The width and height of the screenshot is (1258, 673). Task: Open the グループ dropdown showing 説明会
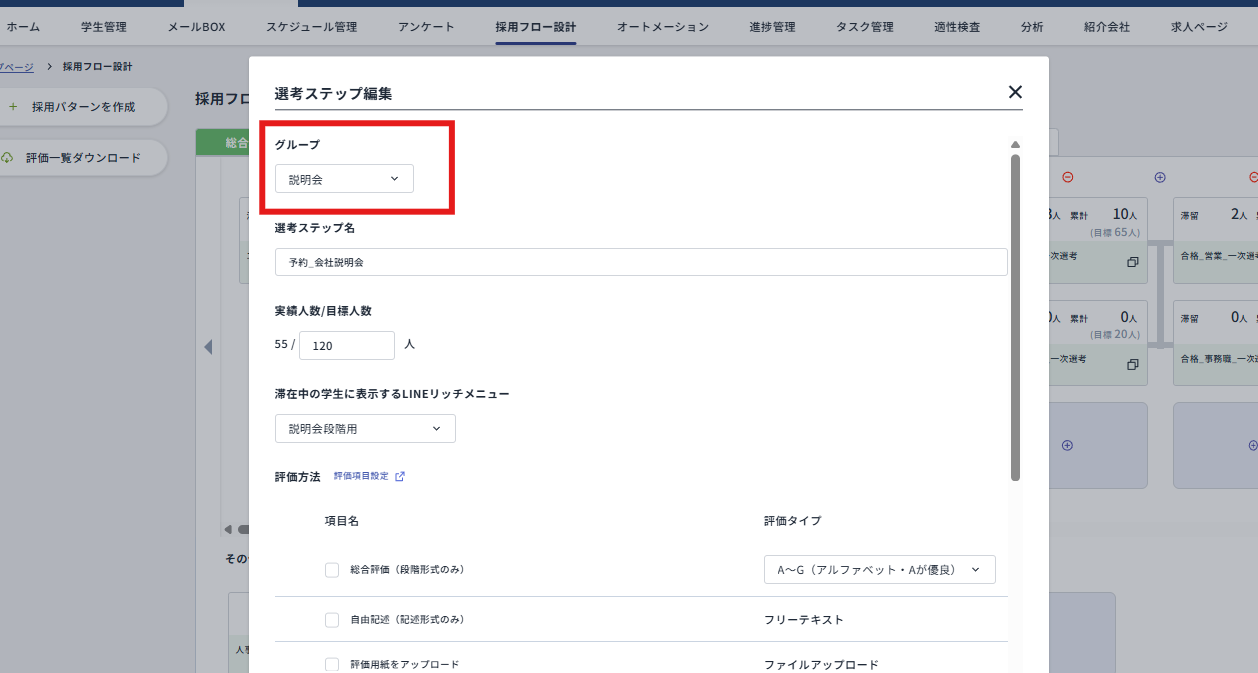(x=343, y=178)
